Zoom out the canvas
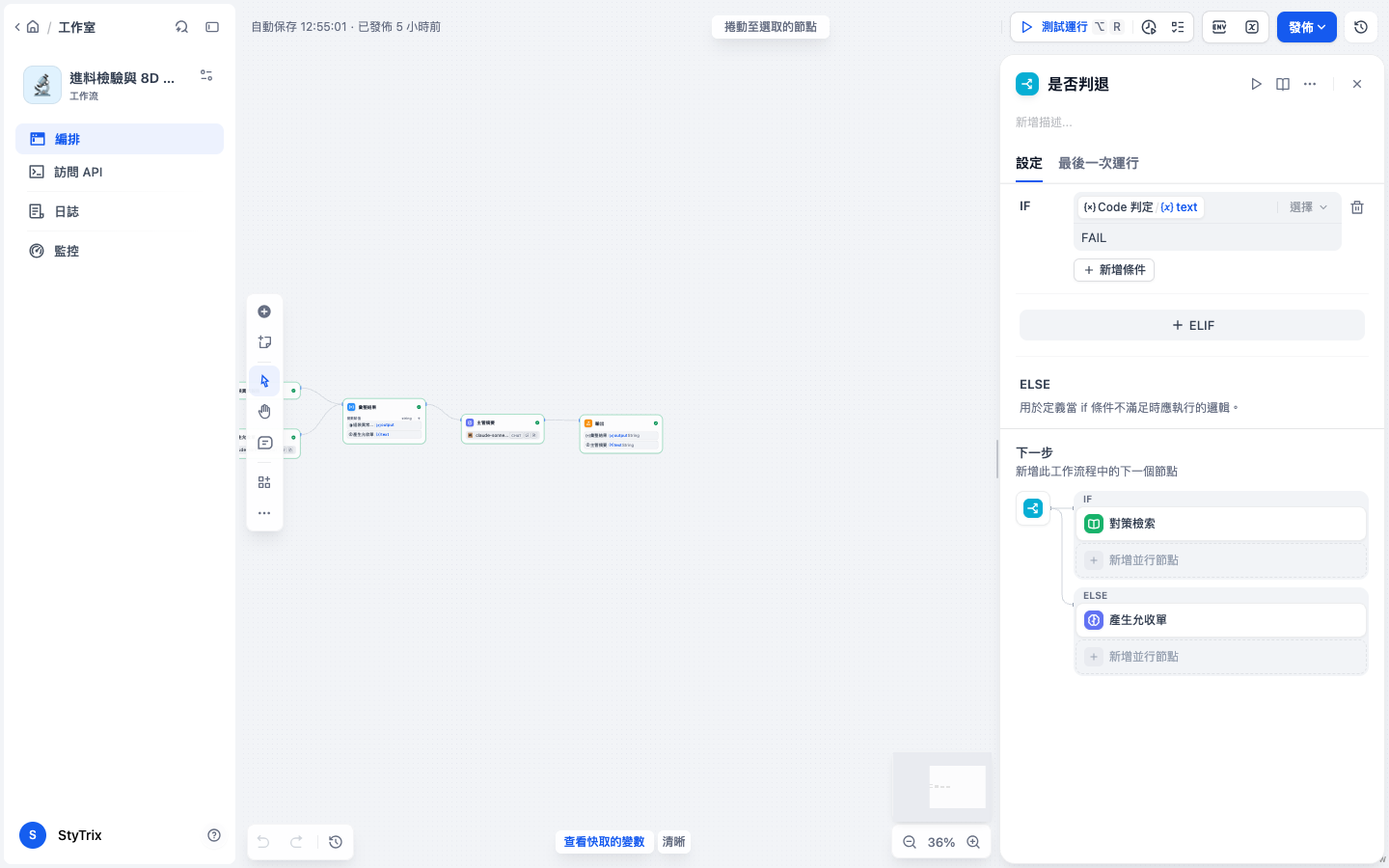The image size is (1389, 868). (910, 842)
